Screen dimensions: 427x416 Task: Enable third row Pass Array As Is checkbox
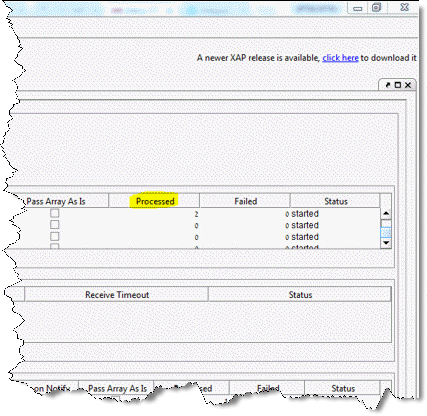pos(55,236)
